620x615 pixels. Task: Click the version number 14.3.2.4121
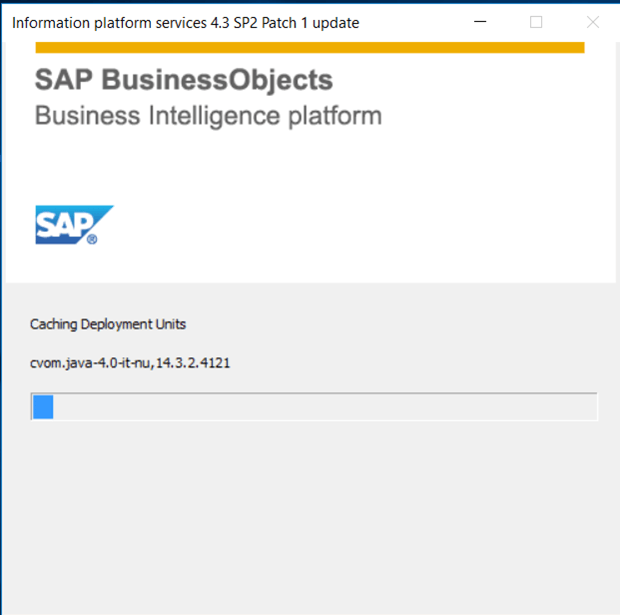coord(193,363)
